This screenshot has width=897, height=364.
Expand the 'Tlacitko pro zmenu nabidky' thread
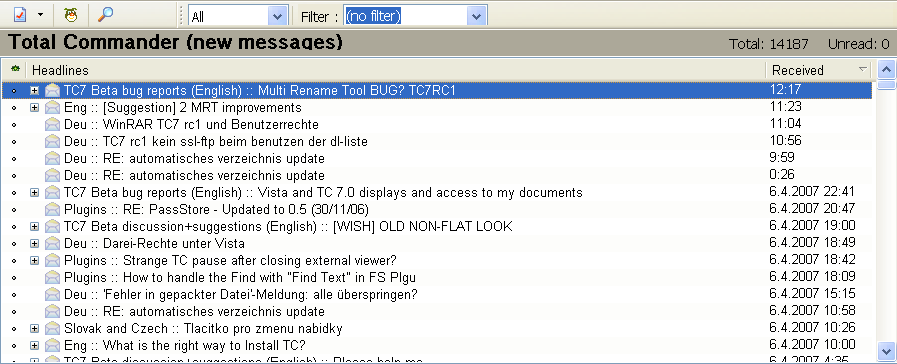(x=34, y=329)
